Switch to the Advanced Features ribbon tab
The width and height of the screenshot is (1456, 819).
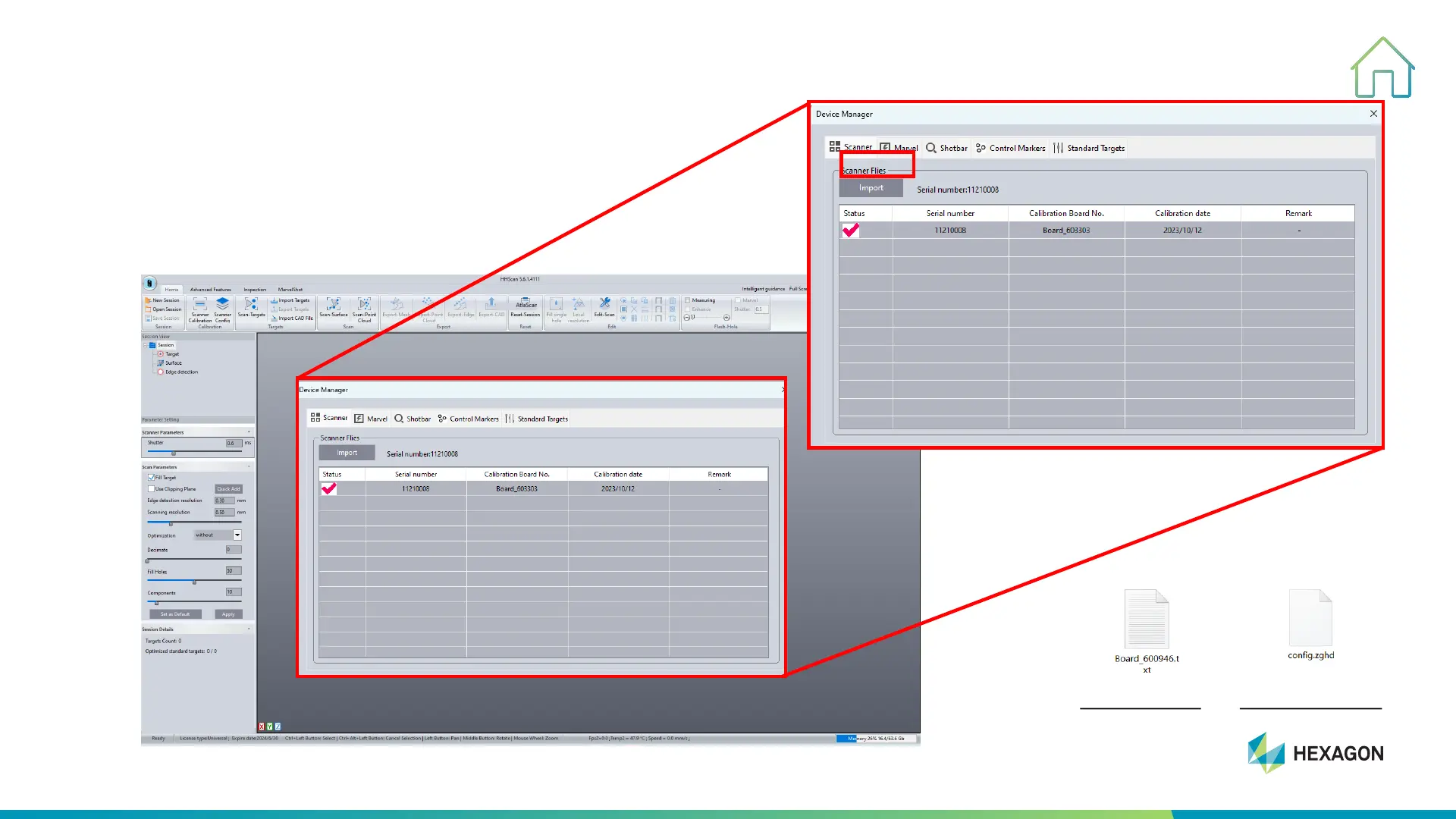[210, 290]
